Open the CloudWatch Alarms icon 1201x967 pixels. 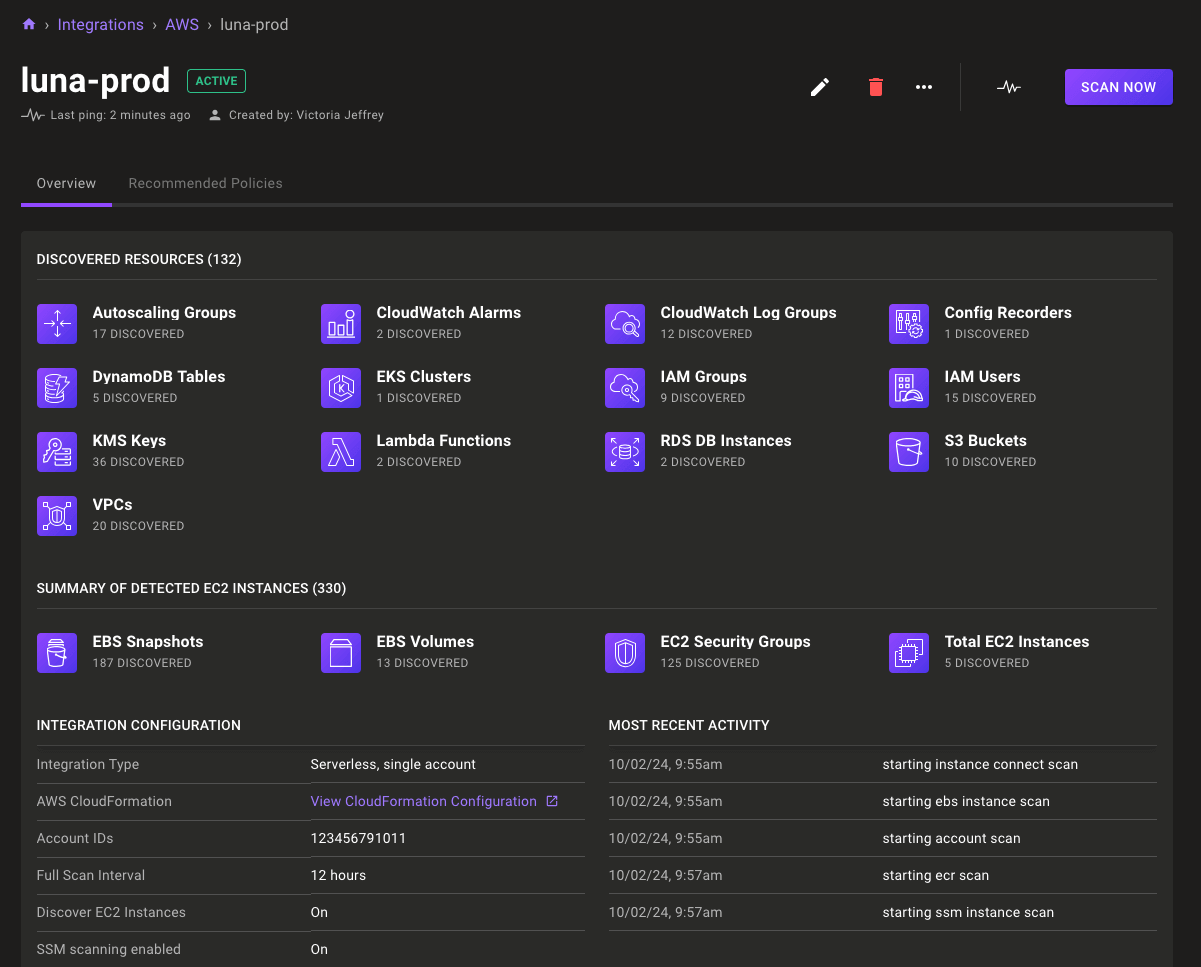point(341,323)
